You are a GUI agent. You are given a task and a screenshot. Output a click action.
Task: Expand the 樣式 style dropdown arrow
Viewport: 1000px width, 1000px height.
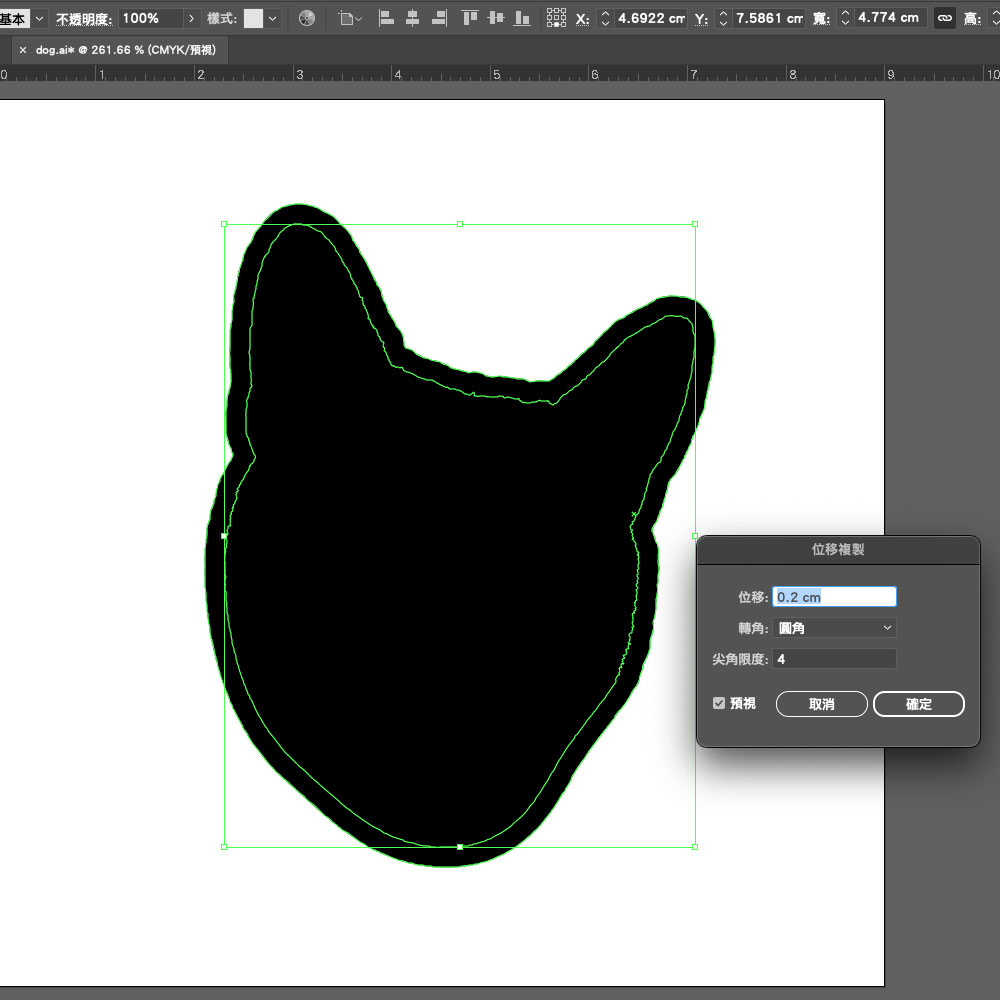[x=273, y=18]
